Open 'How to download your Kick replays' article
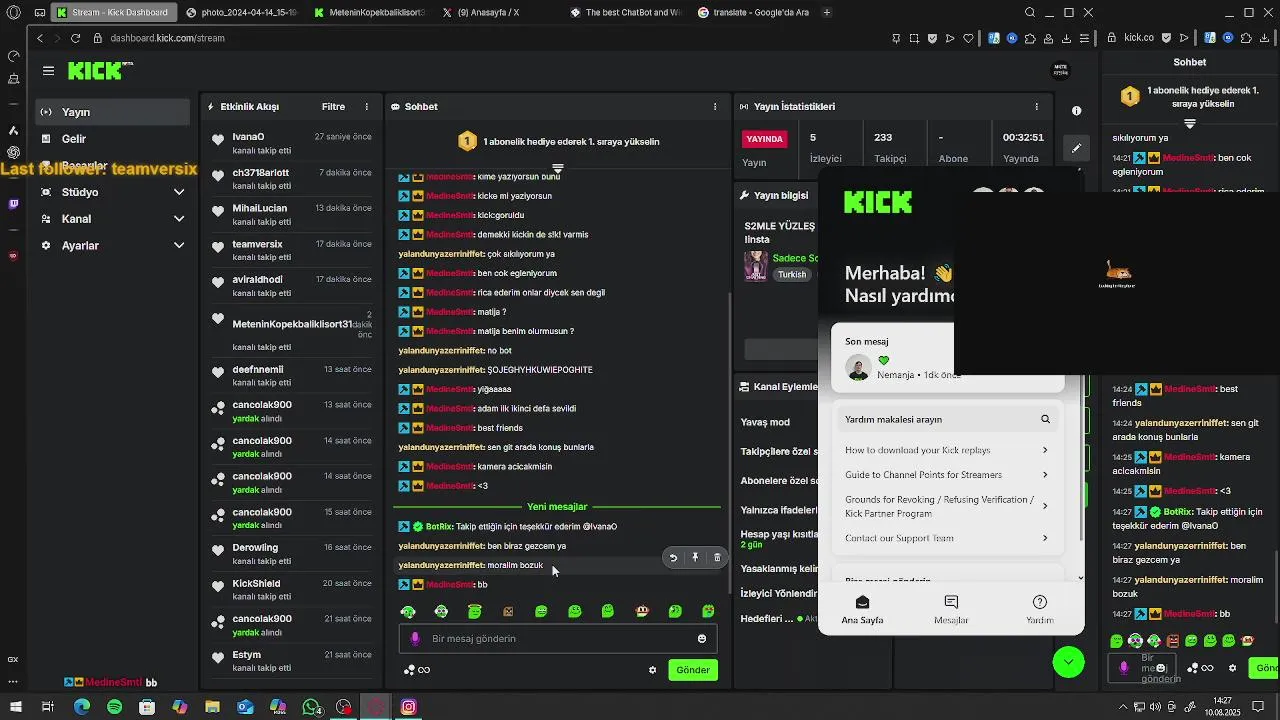 (947, 450)
